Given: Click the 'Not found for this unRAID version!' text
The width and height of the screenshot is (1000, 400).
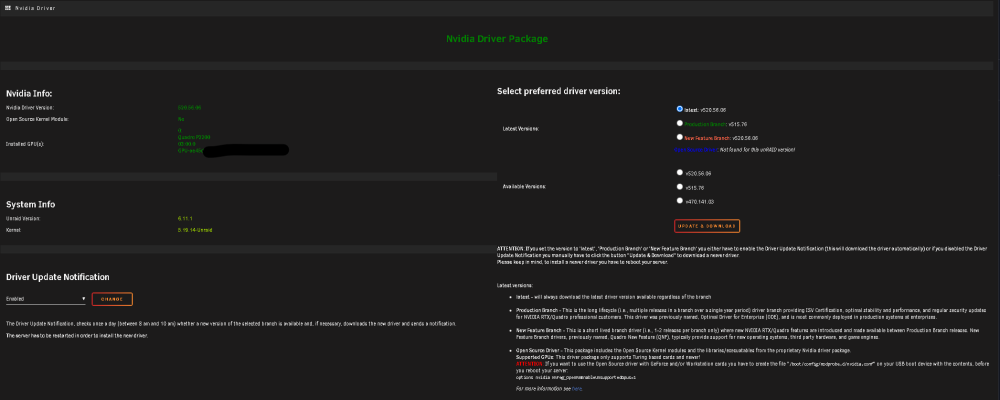Looking at the screenshot, I should coord(757,149).
